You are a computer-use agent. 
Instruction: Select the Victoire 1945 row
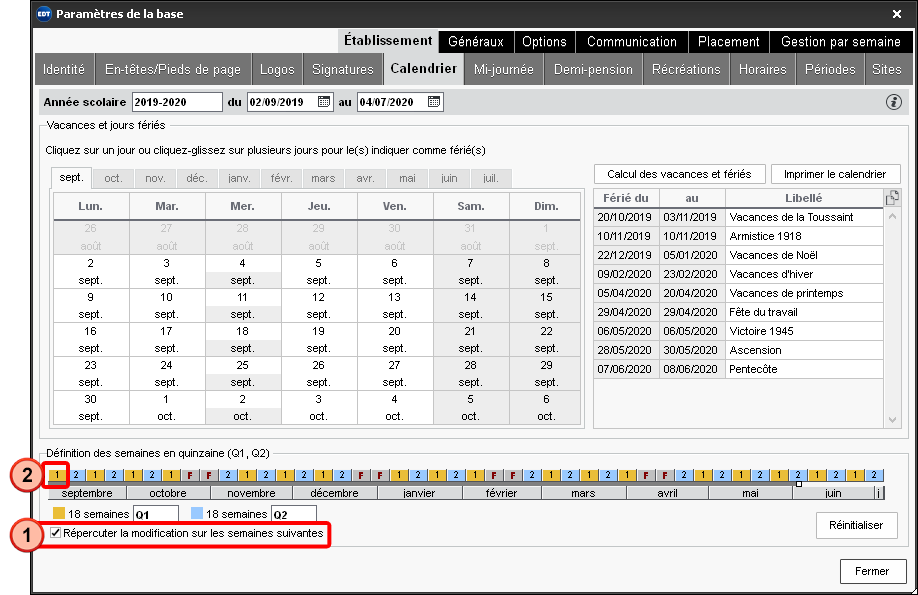click(x=738, y=331)
